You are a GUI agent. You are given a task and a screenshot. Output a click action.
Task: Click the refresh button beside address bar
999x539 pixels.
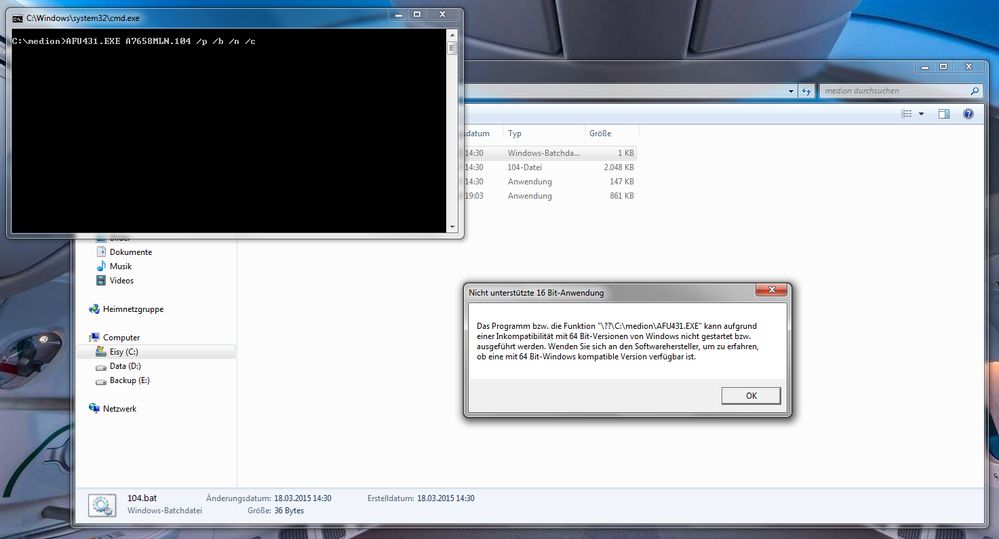(x=806, y=90)
